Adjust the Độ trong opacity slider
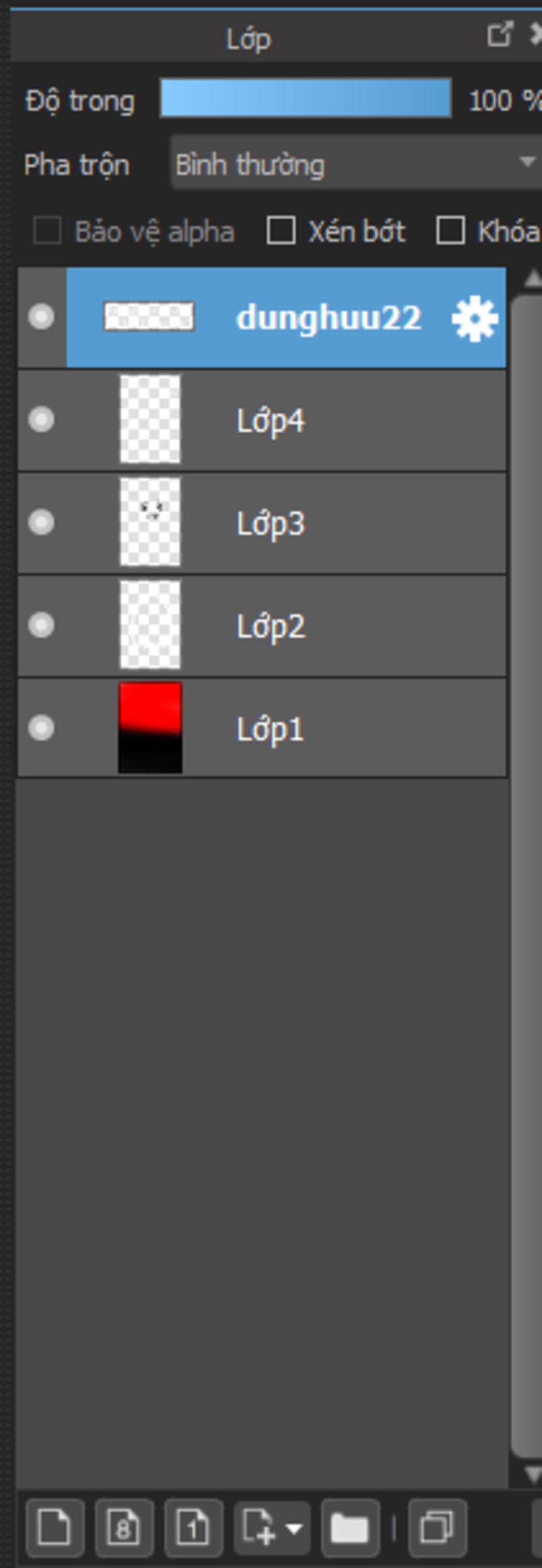 305,97
